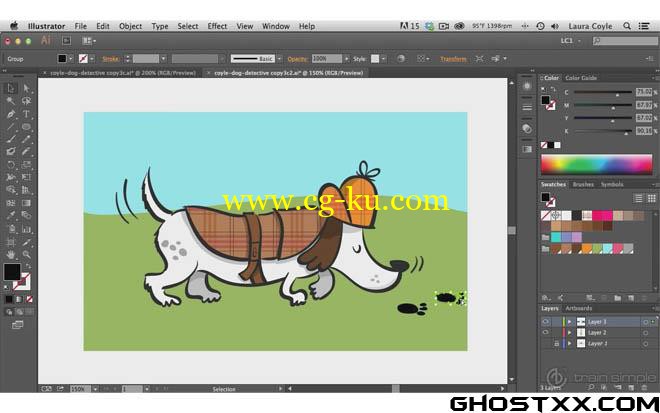Click the Opacity link in control bar
This screenshot has width=660, height=413.
pos(298,59)
